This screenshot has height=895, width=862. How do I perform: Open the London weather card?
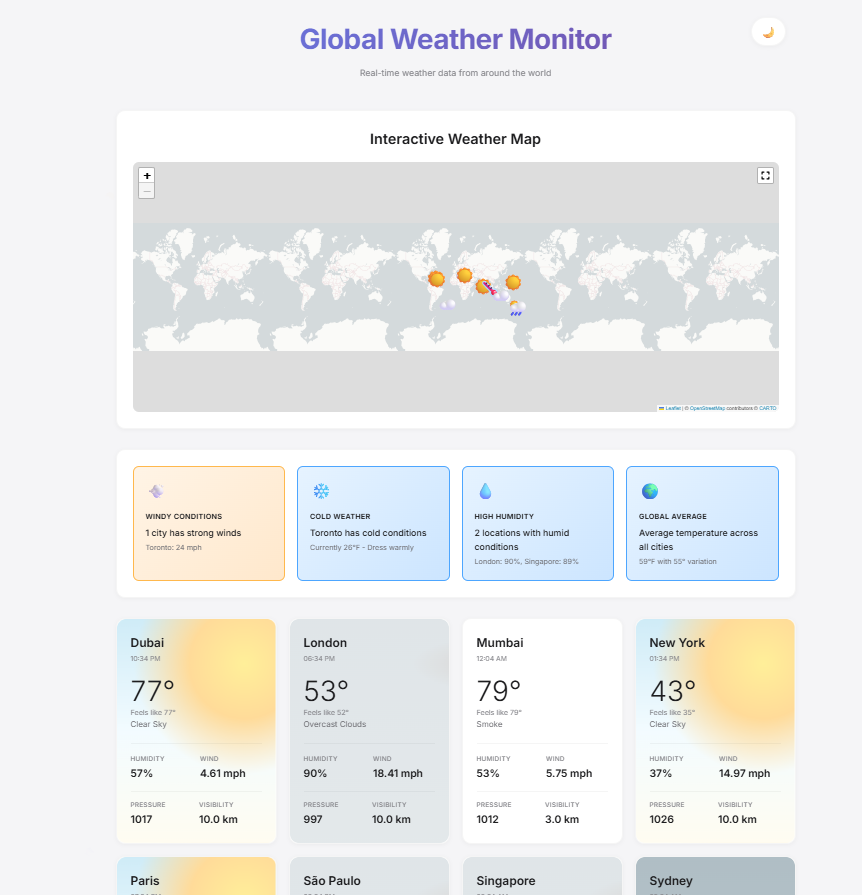pyautogui.click(x=369, y=731)
